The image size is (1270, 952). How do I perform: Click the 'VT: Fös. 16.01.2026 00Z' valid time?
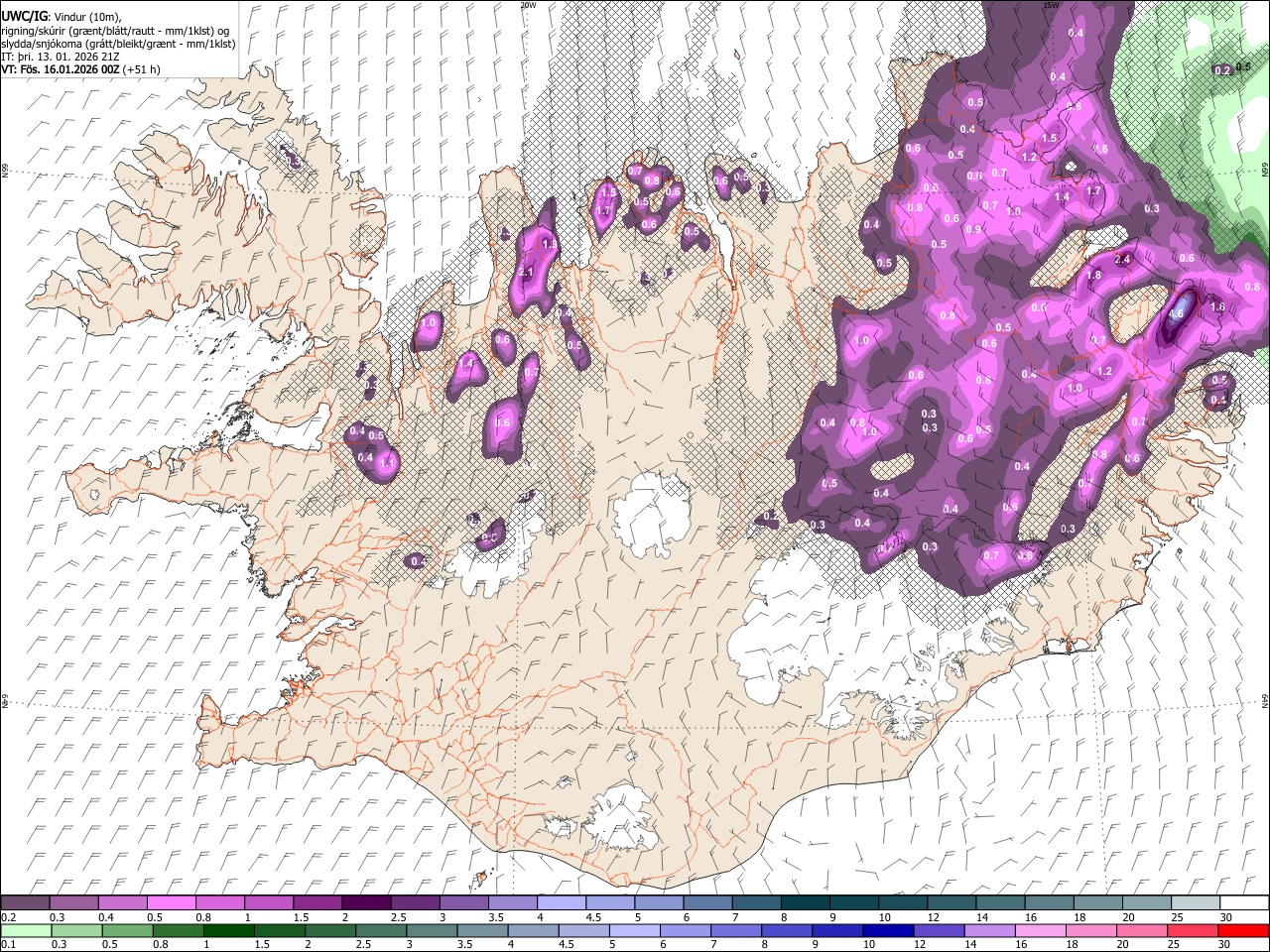tap(62, 69)
